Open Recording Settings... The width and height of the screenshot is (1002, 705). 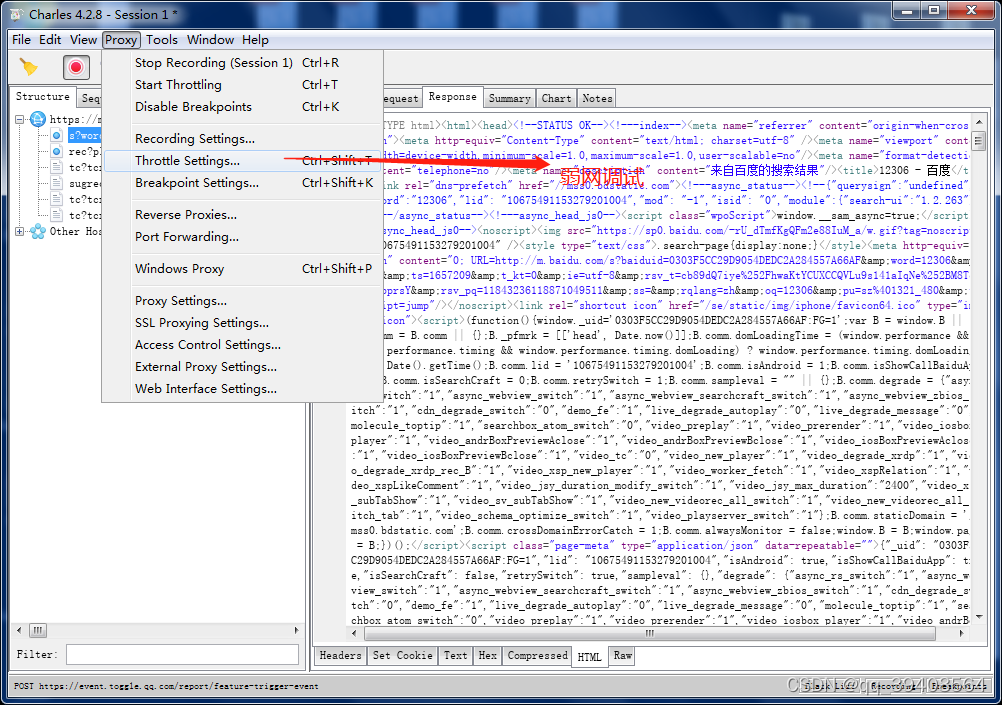pos(242,139)
